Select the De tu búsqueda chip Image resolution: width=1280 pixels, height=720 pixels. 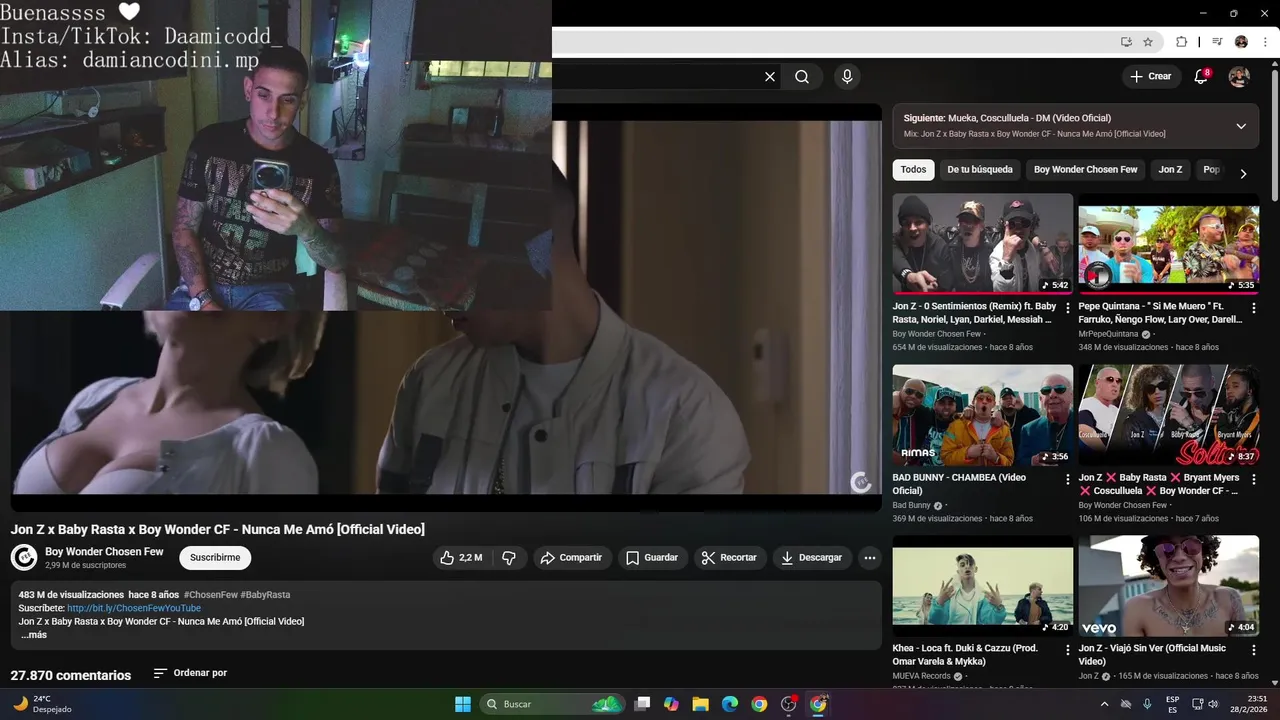click(x=980, y=170)
